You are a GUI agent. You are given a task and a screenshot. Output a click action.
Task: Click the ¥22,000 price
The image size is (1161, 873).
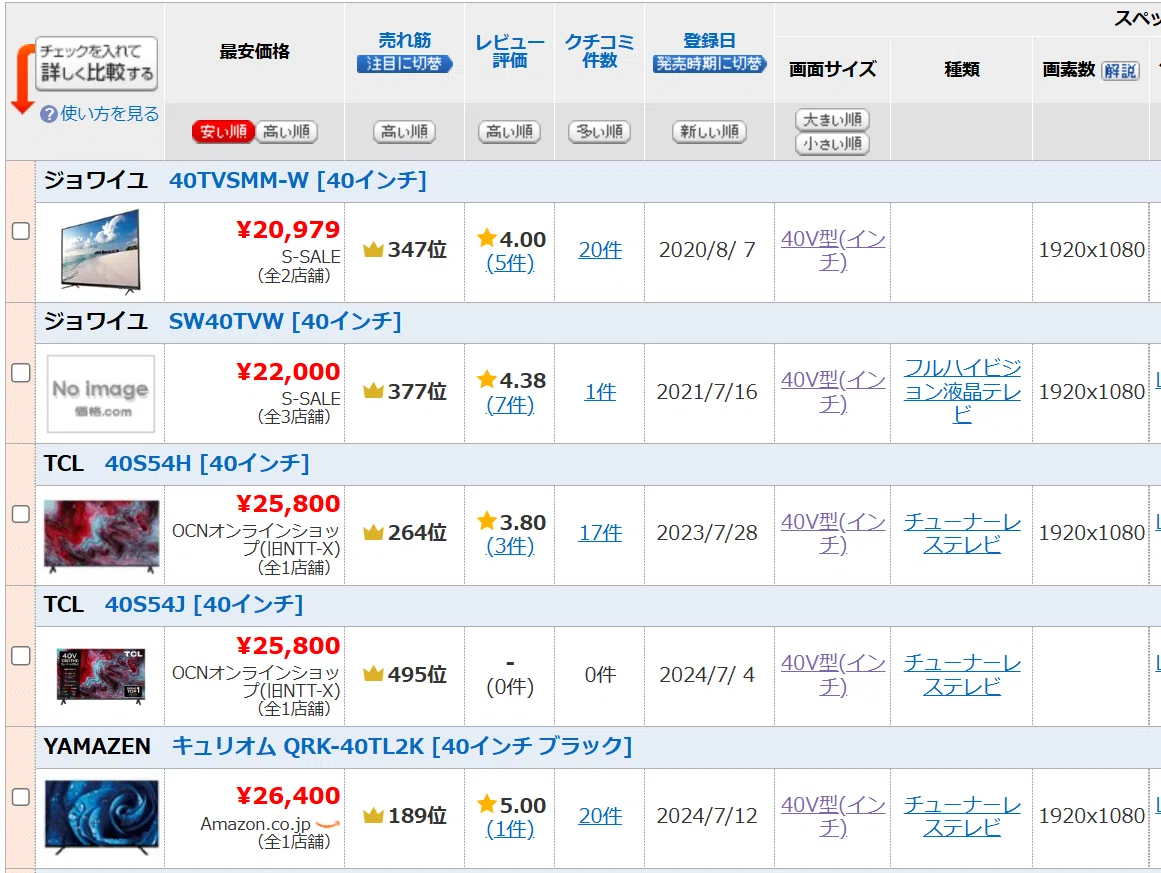click(x=288, y=372)
